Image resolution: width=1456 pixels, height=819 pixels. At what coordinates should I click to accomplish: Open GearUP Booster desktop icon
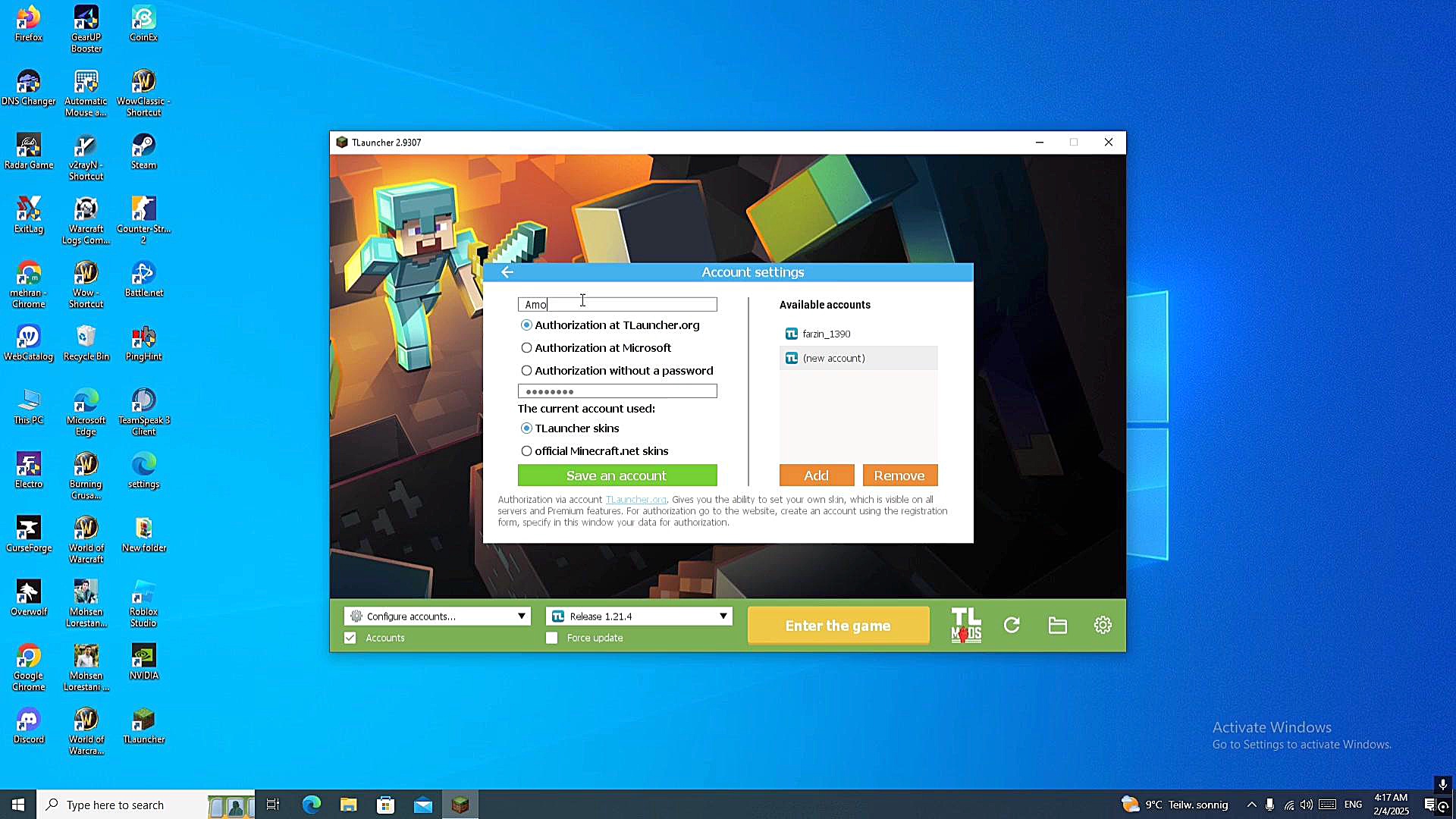point(86,29)
